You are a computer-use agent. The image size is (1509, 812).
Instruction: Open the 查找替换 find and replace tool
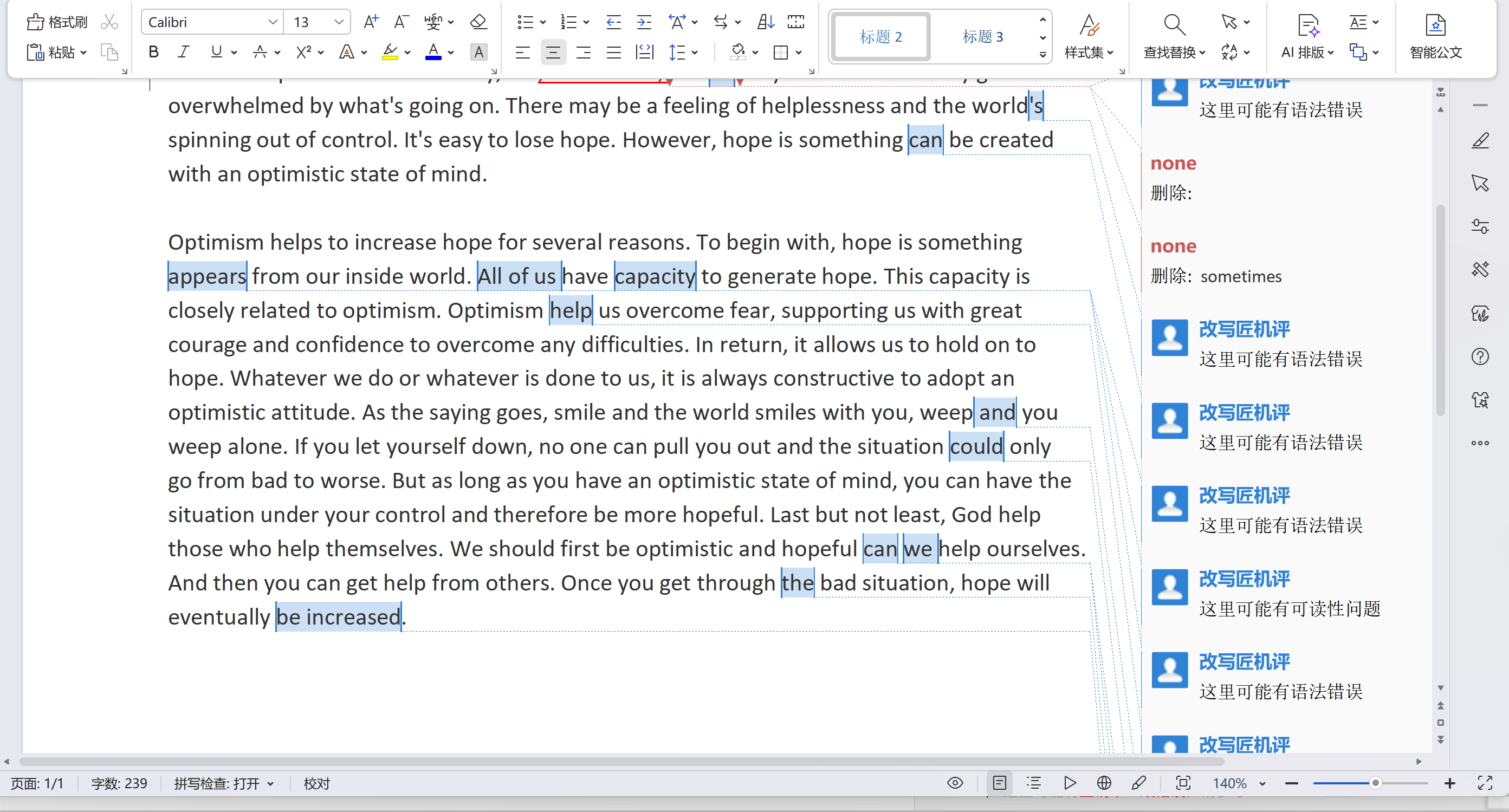1174,36
